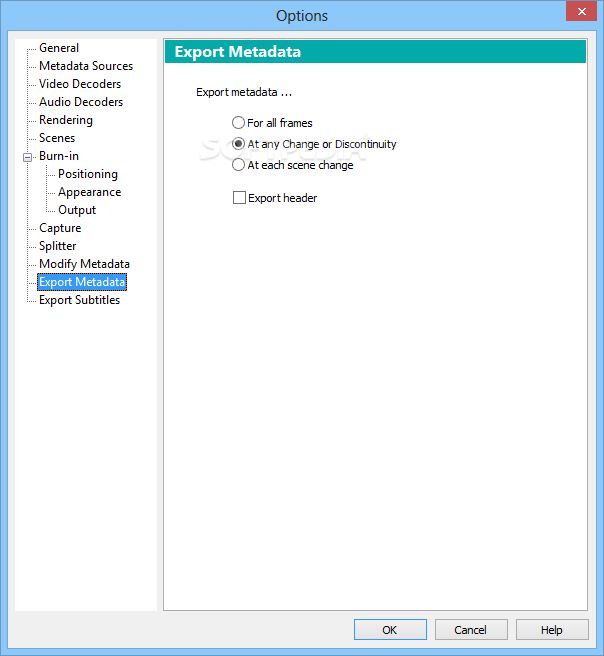The height and width of the screenshot is (656, 604).
Task: Open Metadata Sources settings
Action: tap(86, 66)
